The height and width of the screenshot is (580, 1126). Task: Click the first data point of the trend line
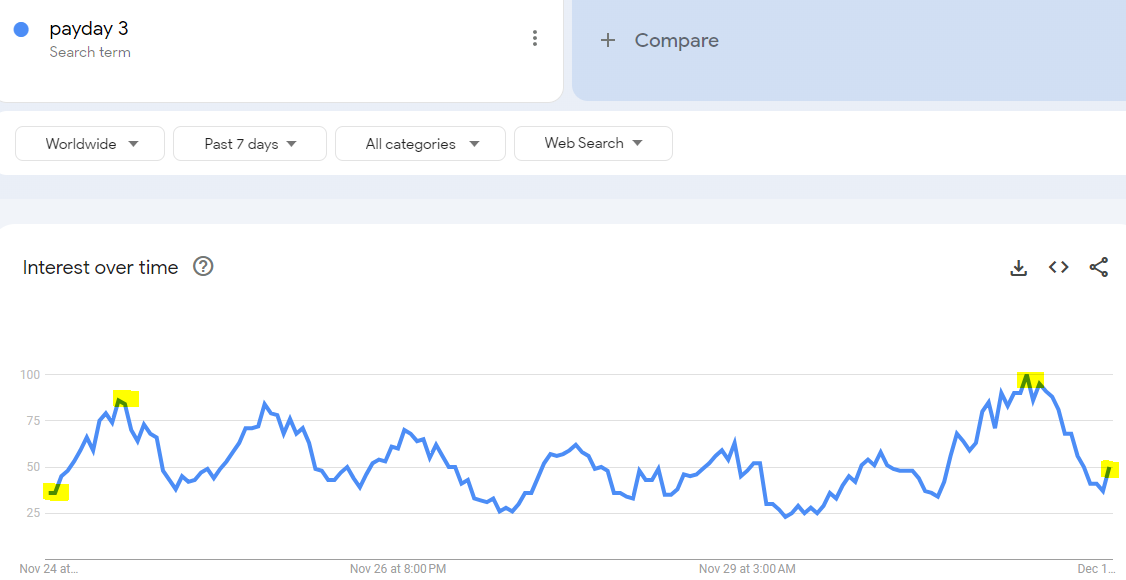click(x=52, y=492)
